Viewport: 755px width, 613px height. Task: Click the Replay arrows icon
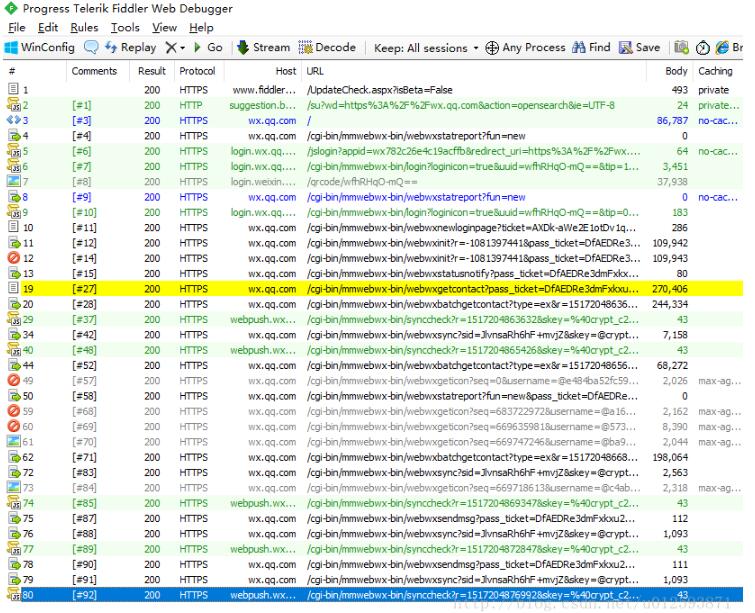point(111,47)
